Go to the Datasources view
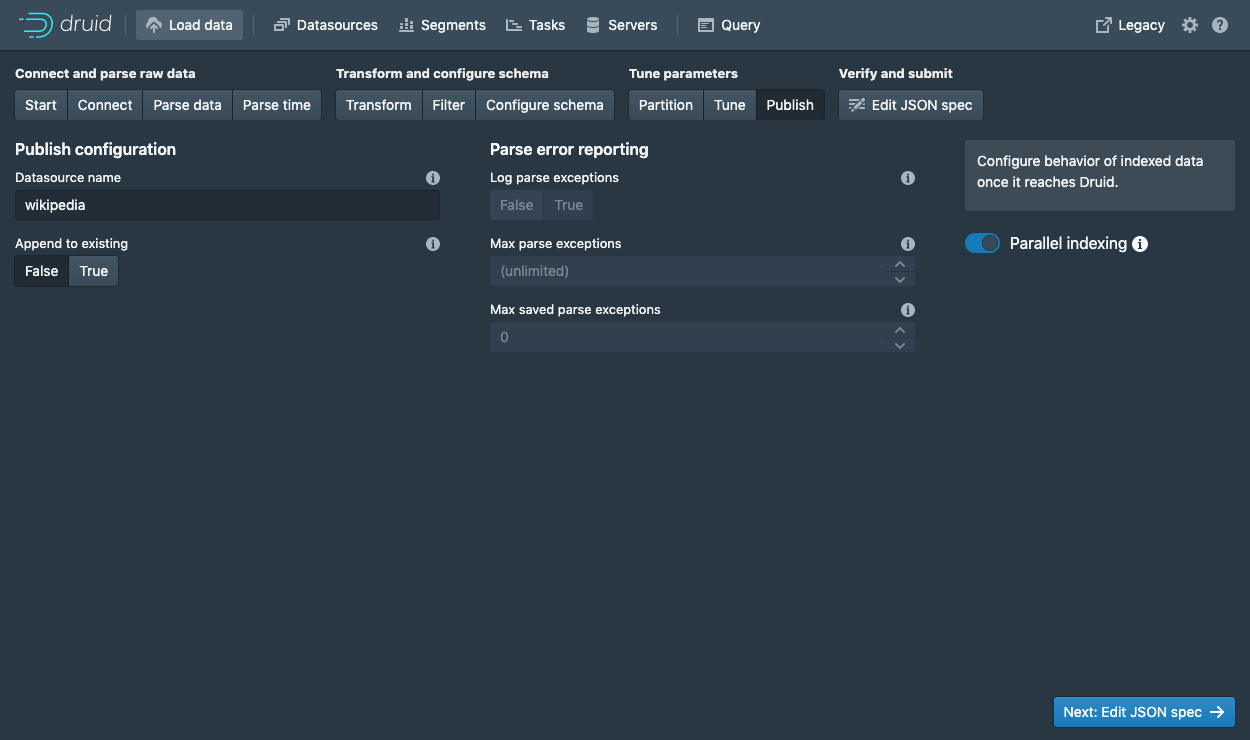Viewport: 1250px width, 740px height. 326,25
